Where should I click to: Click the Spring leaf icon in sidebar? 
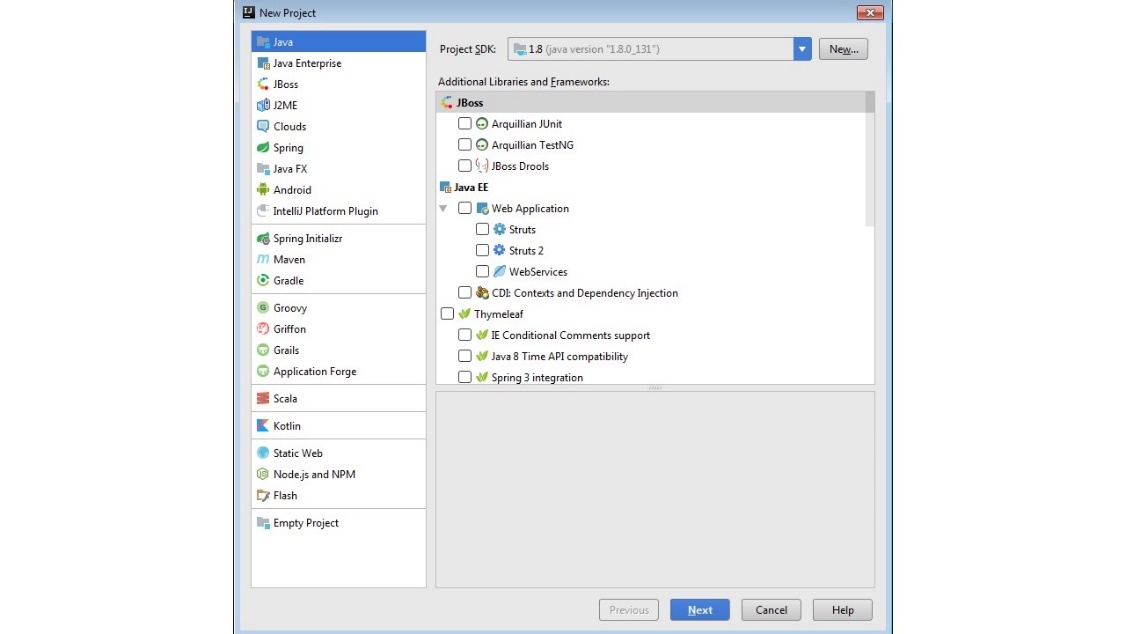263,148
